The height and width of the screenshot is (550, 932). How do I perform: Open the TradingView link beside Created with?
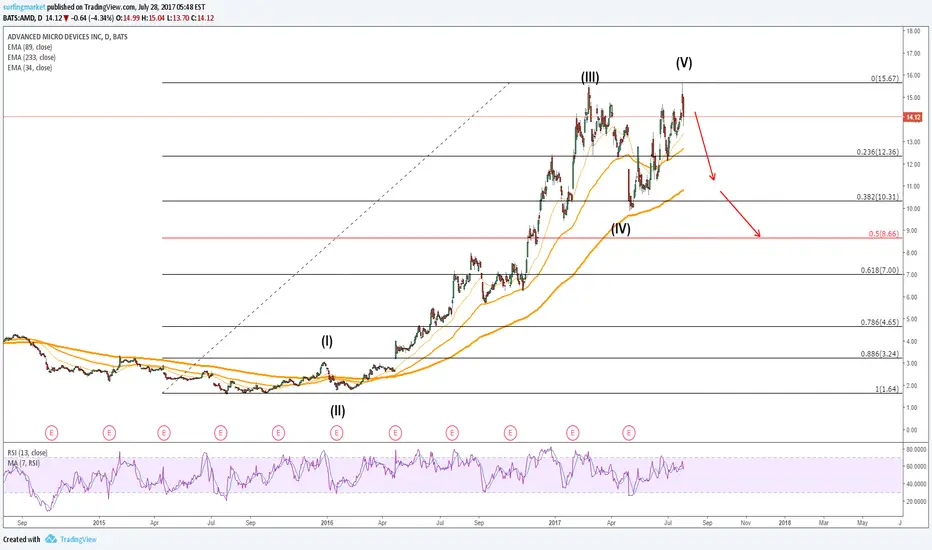78,539
